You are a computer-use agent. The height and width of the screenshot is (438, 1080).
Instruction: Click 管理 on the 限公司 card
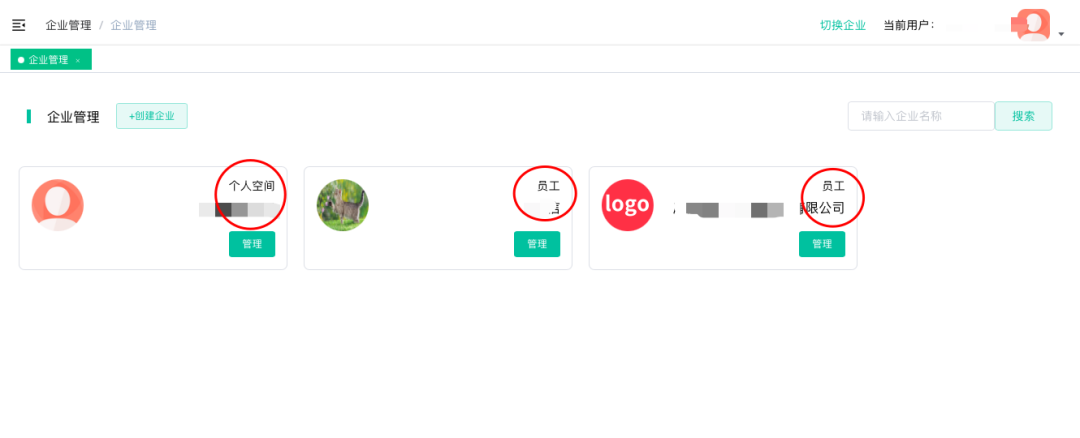point(822,244)
